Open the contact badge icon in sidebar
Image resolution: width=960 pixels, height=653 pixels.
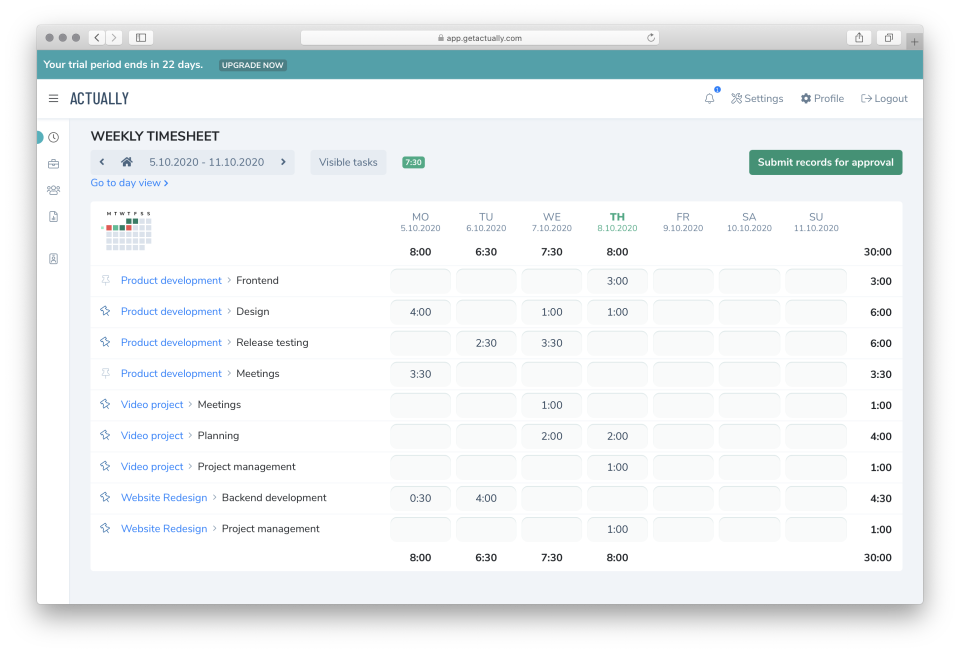coord(54,259)
